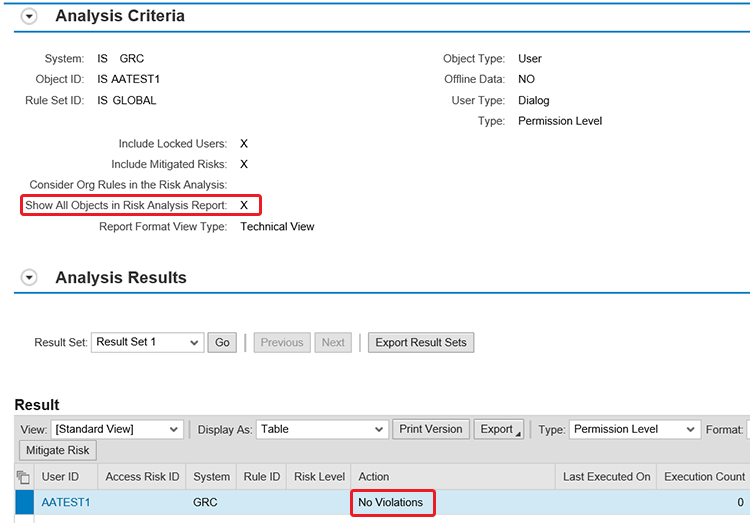
Task: Open the AATEST1 user link
Action: [66, 502]
